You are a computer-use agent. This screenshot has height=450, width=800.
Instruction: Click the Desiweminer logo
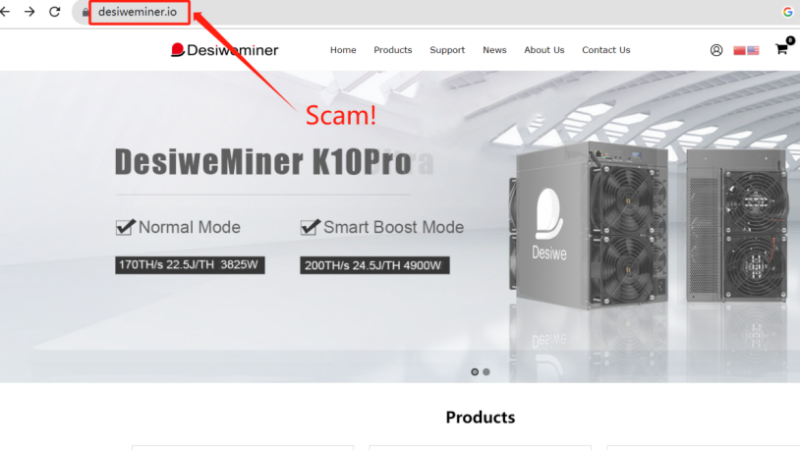224,50
